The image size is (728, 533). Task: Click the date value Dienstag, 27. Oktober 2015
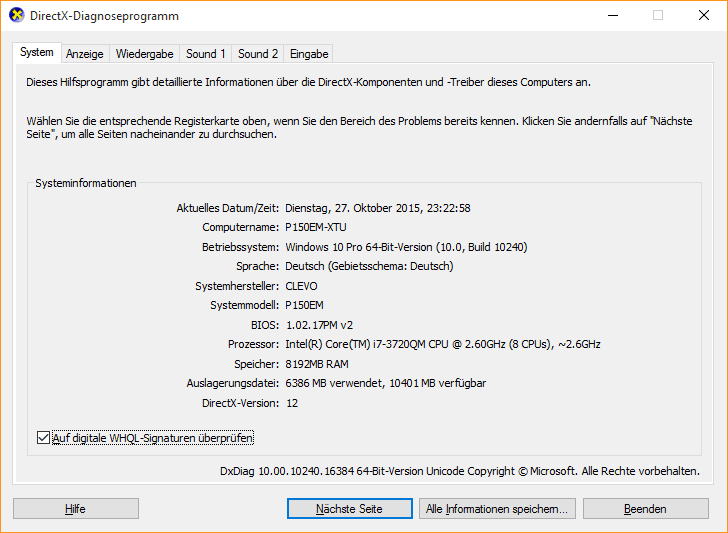(377, 208)
